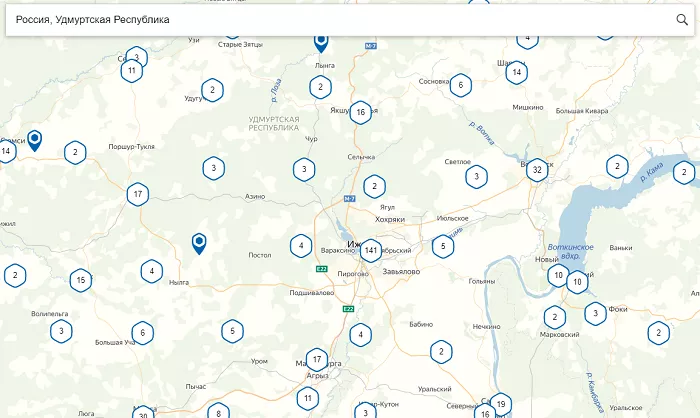This screenshot has width=700, height=418.
Task: Click the blue pin above Лынга
Action: click(321, 41)
